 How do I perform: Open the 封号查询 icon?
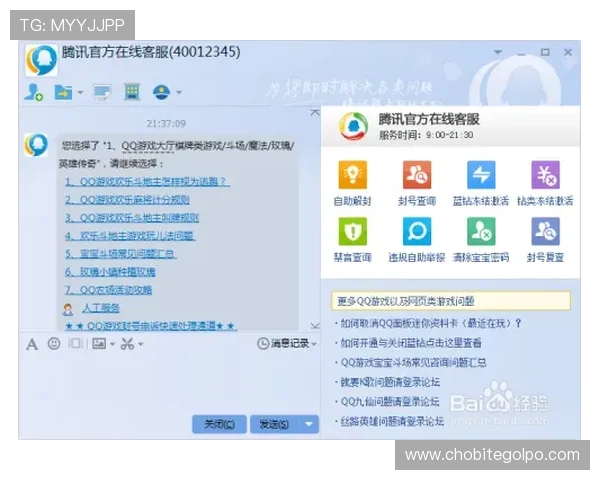[x=417, y=175]
